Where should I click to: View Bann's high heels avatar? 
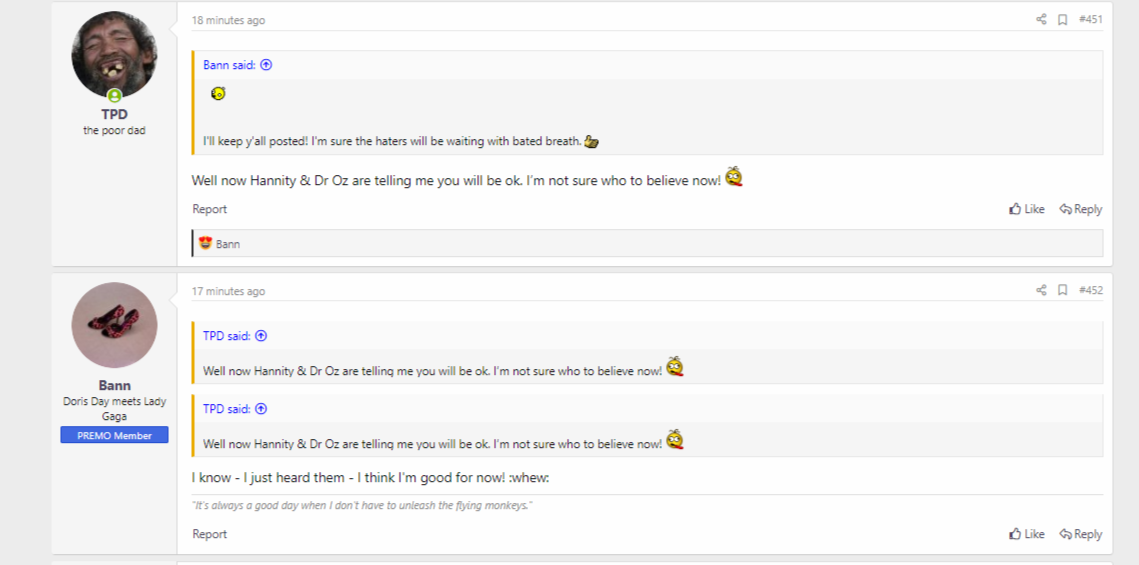(x=114, y=325)
